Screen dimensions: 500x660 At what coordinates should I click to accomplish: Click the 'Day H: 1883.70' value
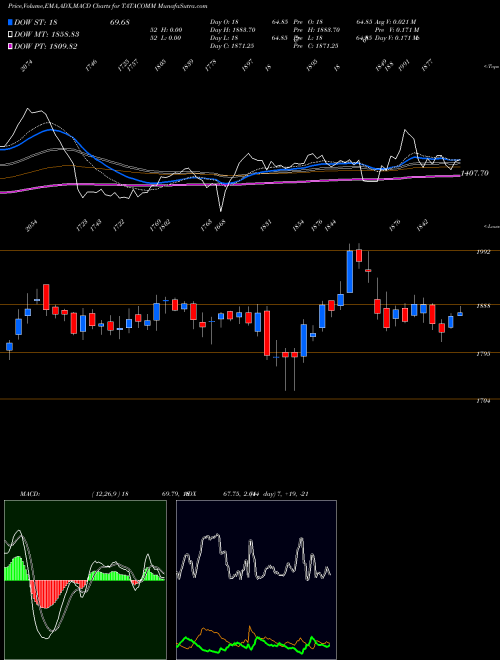(233, 30)
